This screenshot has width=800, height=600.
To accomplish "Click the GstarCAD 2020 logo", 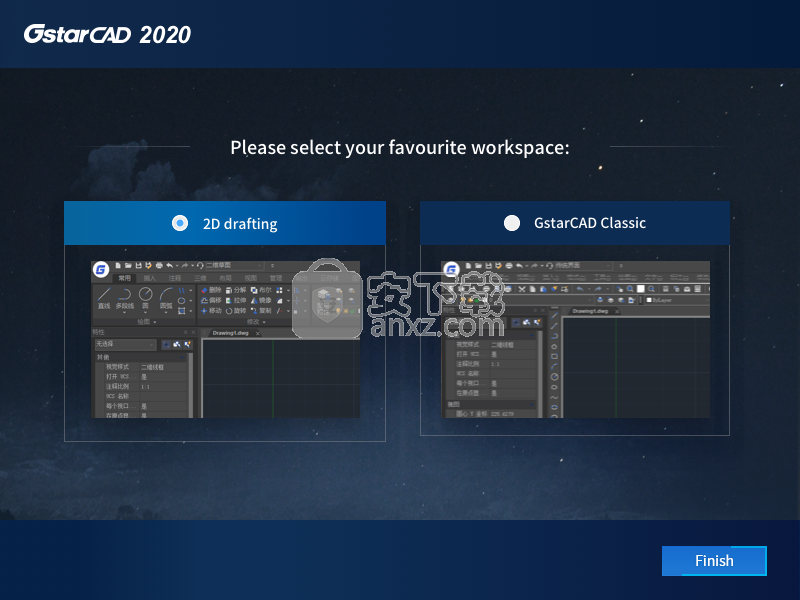I will [x=107, y=35].
